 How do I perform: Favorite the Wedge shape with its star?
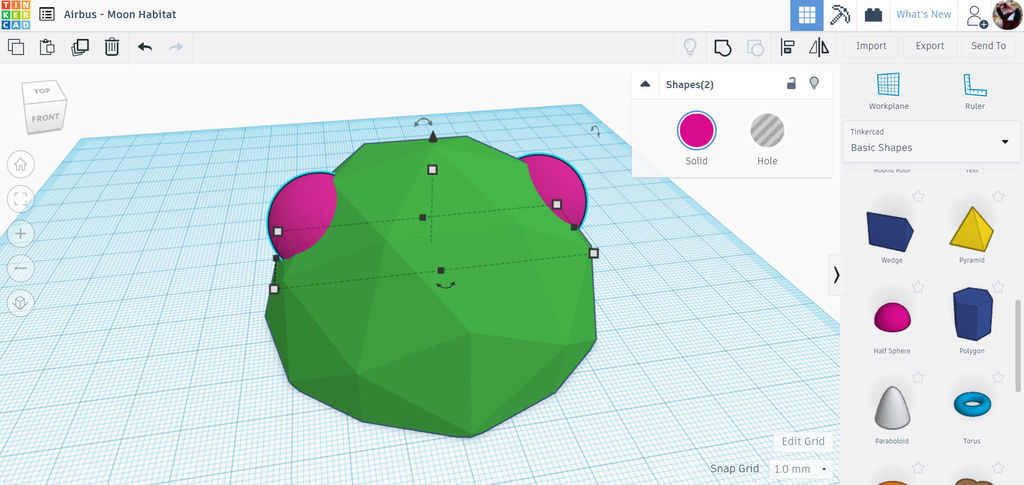click(x=918, y=196)
